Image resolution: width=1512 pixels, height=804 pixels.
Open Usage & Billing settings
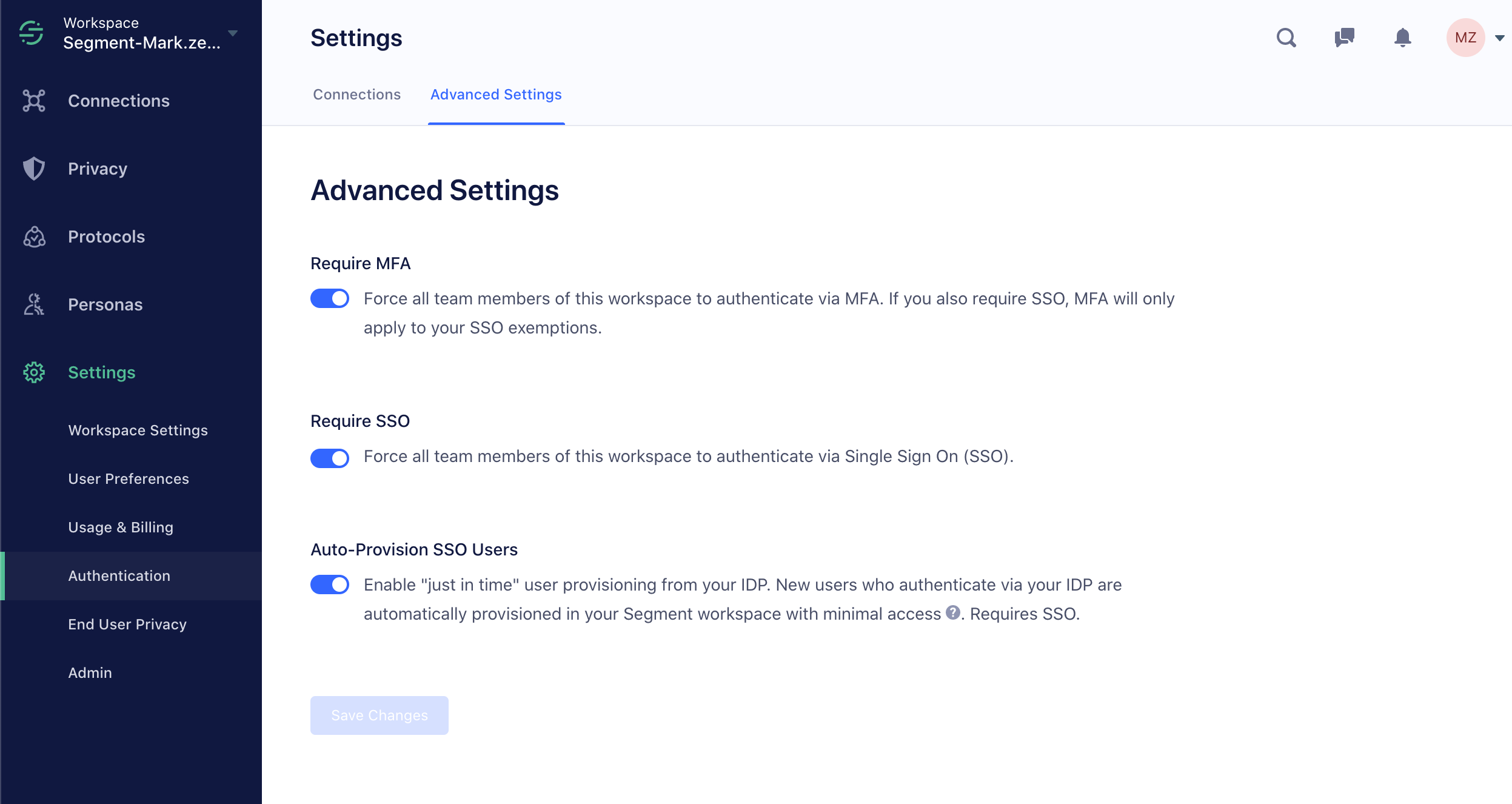click(121, 527)
